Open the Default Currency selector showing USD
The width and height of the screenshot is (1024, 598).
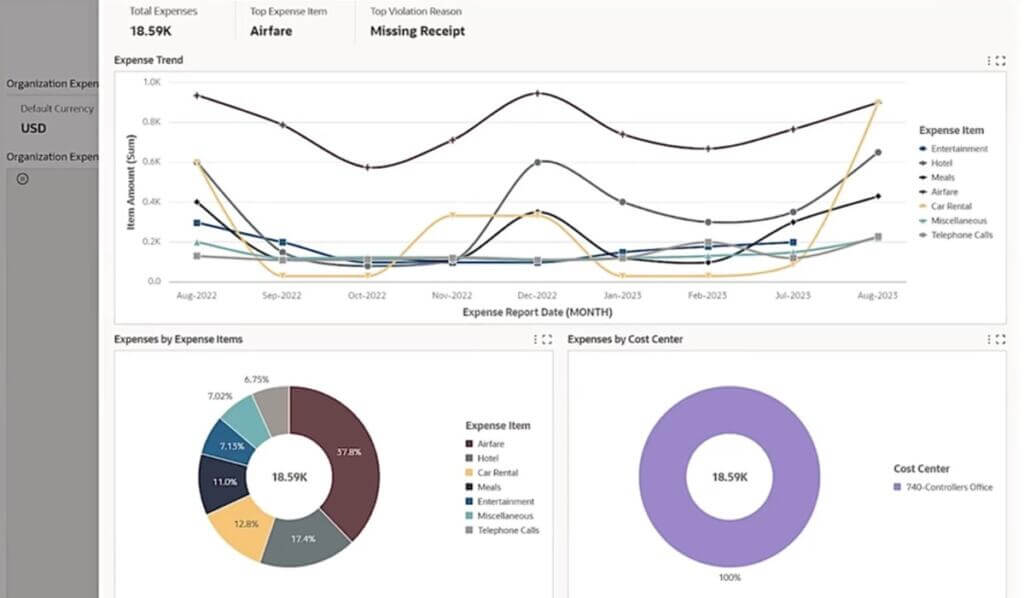point(33,128)
